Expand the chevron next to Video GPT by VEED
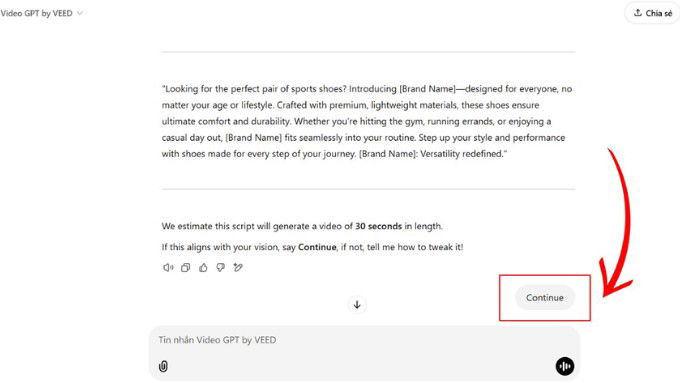680x383 pixels. (x=80, y=13)
